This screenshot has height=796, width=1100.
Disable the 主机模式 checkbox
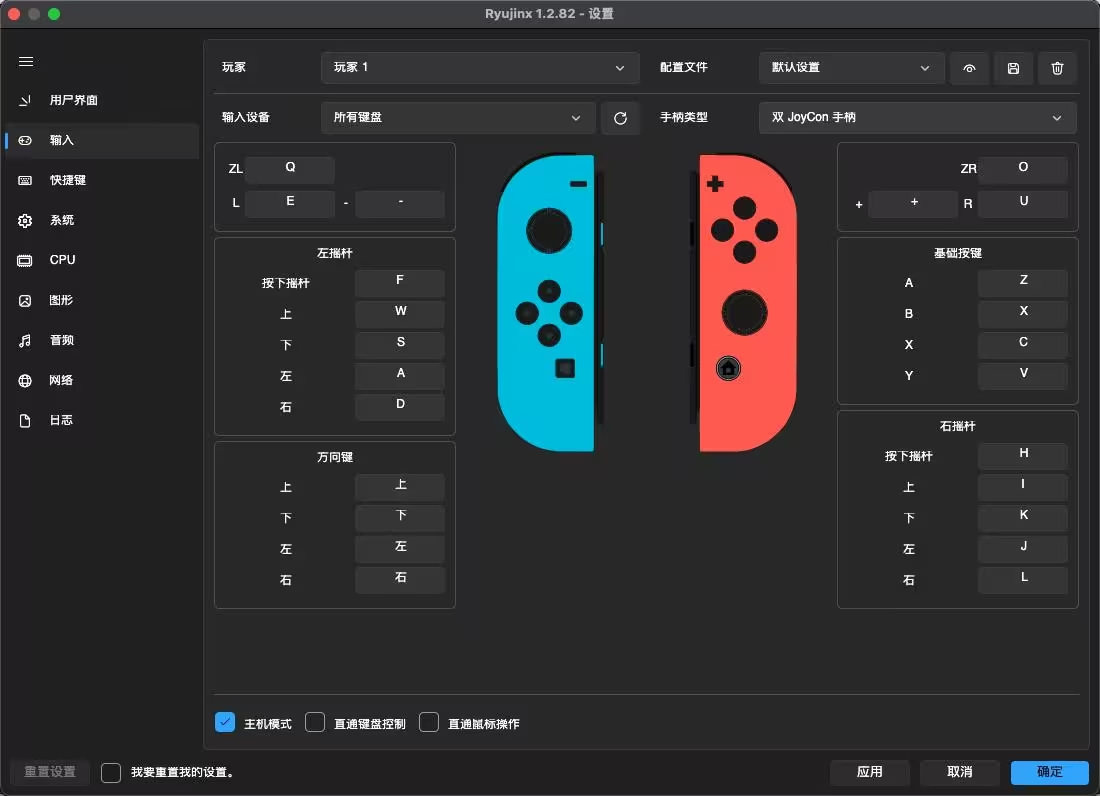pos(224,722)
